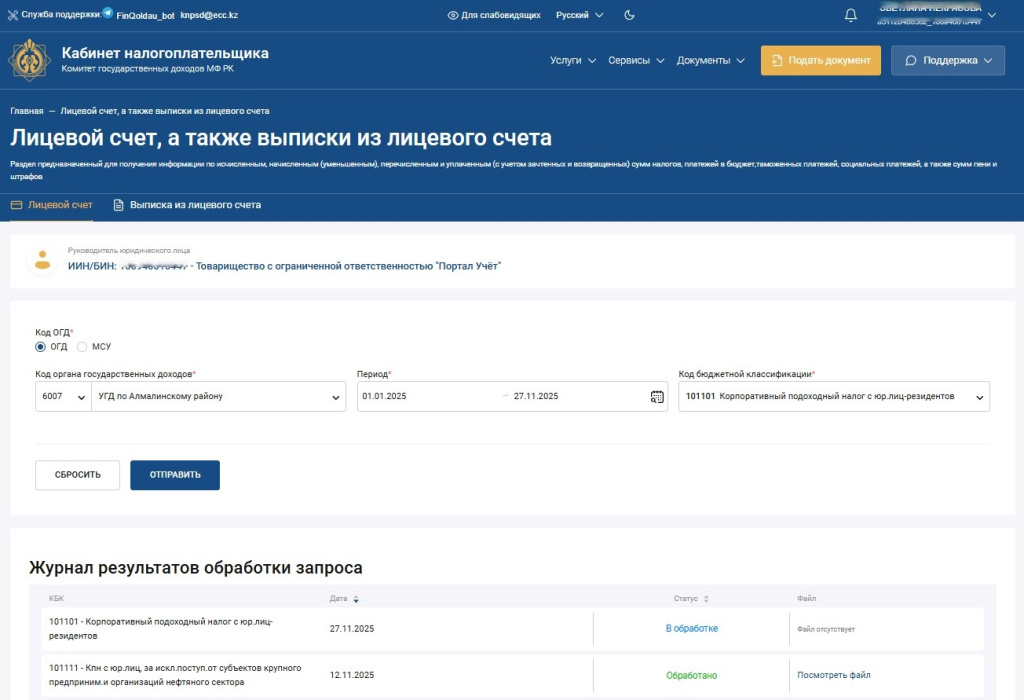
Task: Select the ОГД radio button
Action: click(41, 347)
